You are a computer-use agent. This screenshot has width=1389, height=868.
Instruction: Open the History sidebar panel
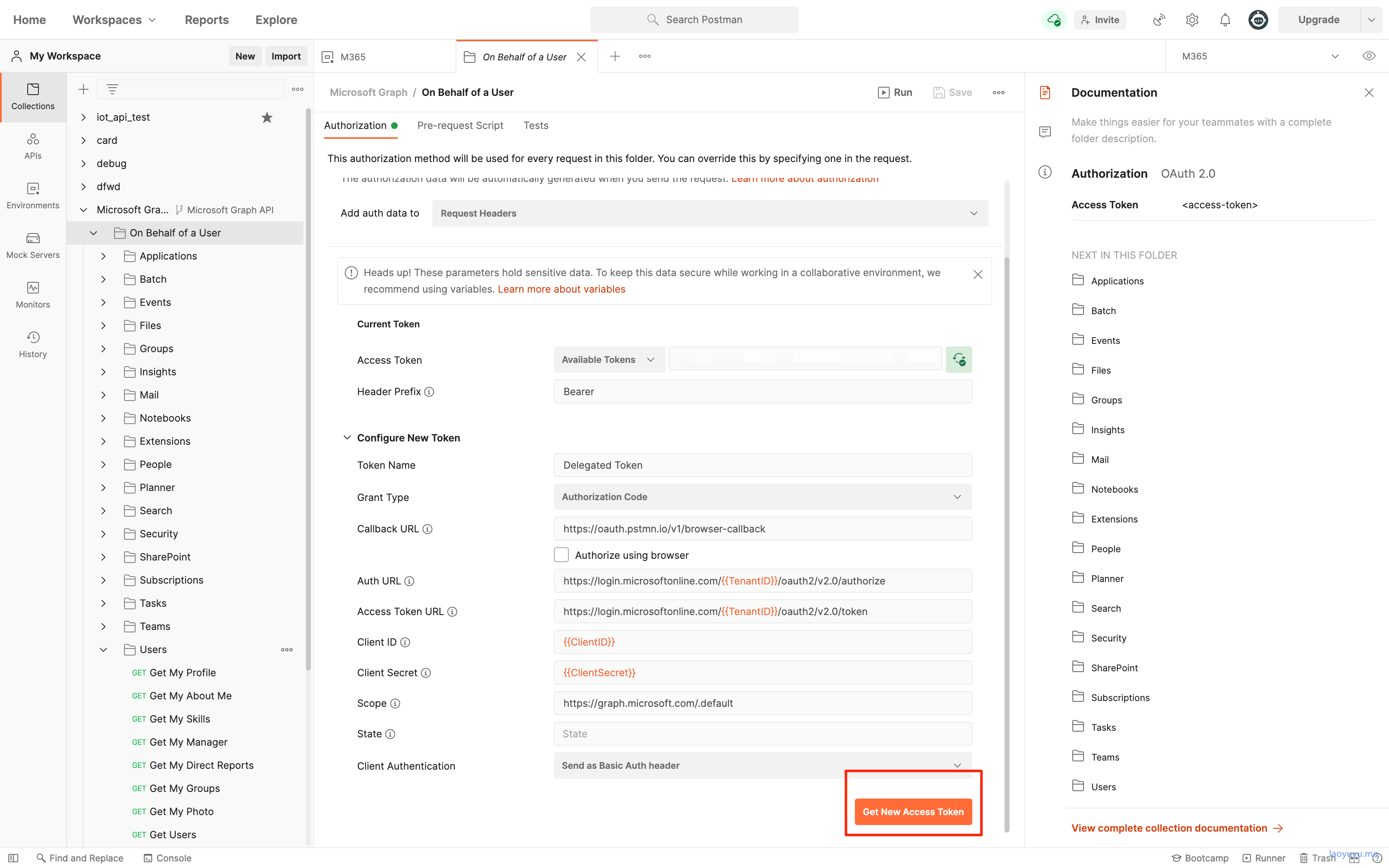click(x=33, y=344)
